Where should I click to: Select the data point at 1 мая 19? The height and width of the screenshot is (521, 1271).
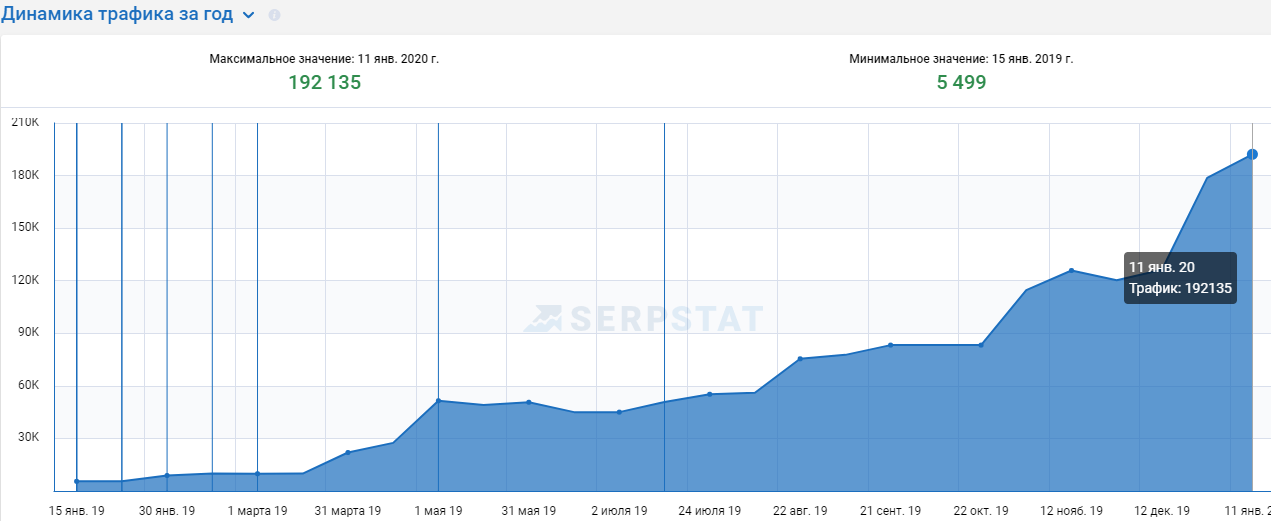point(439,401)
